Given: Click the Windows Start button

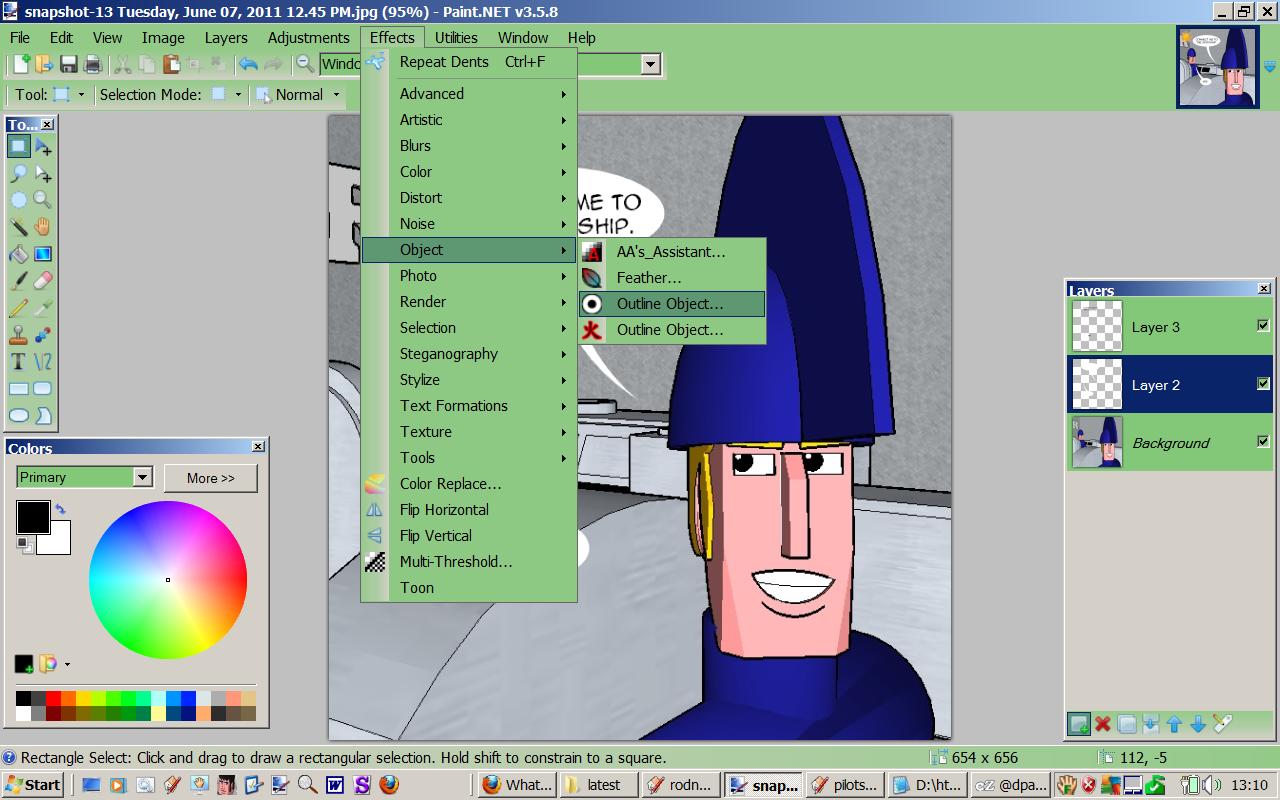Looking at the screenshot, I should (x=33, y=785).
